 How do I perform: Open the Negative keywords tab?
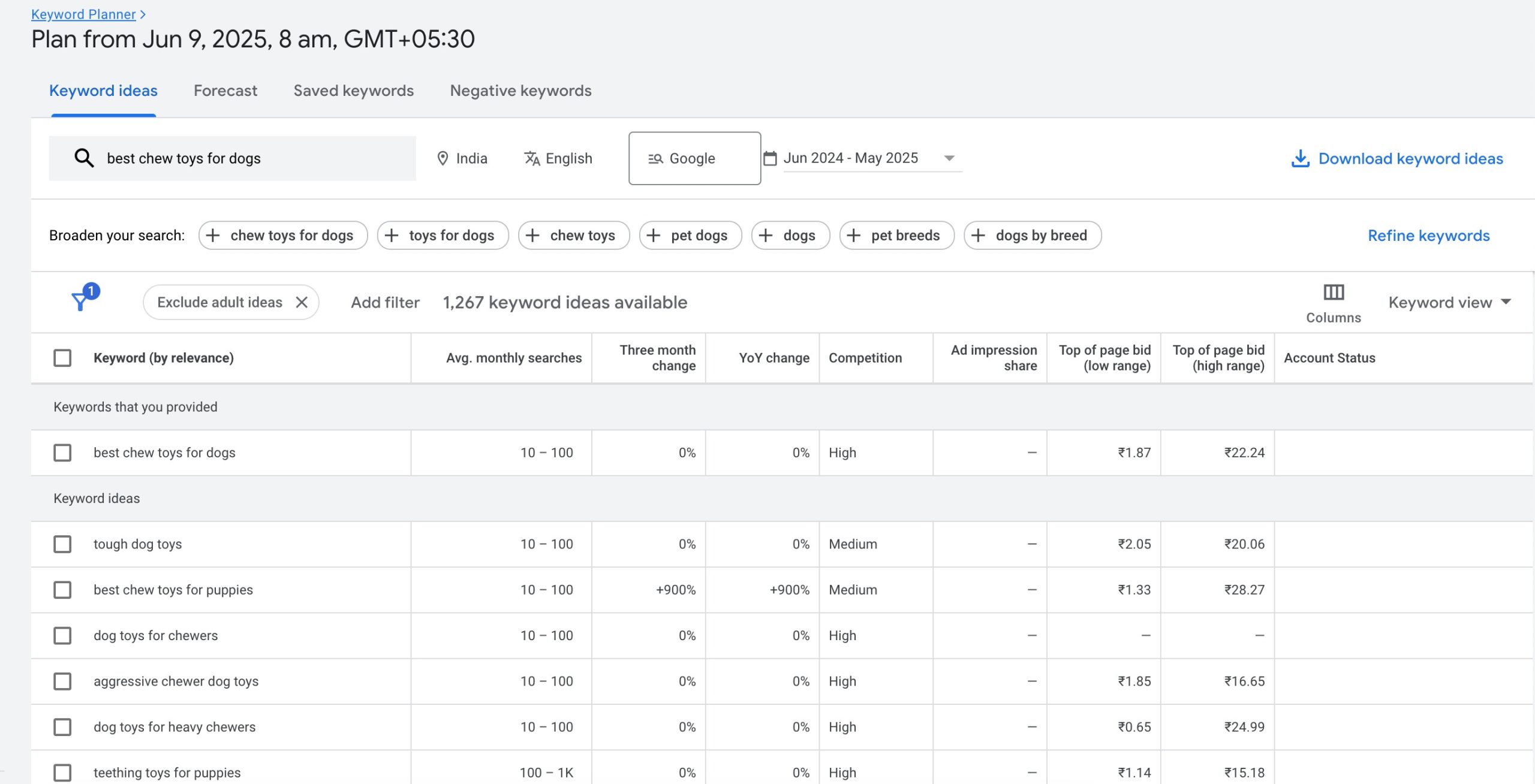point(520,91)
